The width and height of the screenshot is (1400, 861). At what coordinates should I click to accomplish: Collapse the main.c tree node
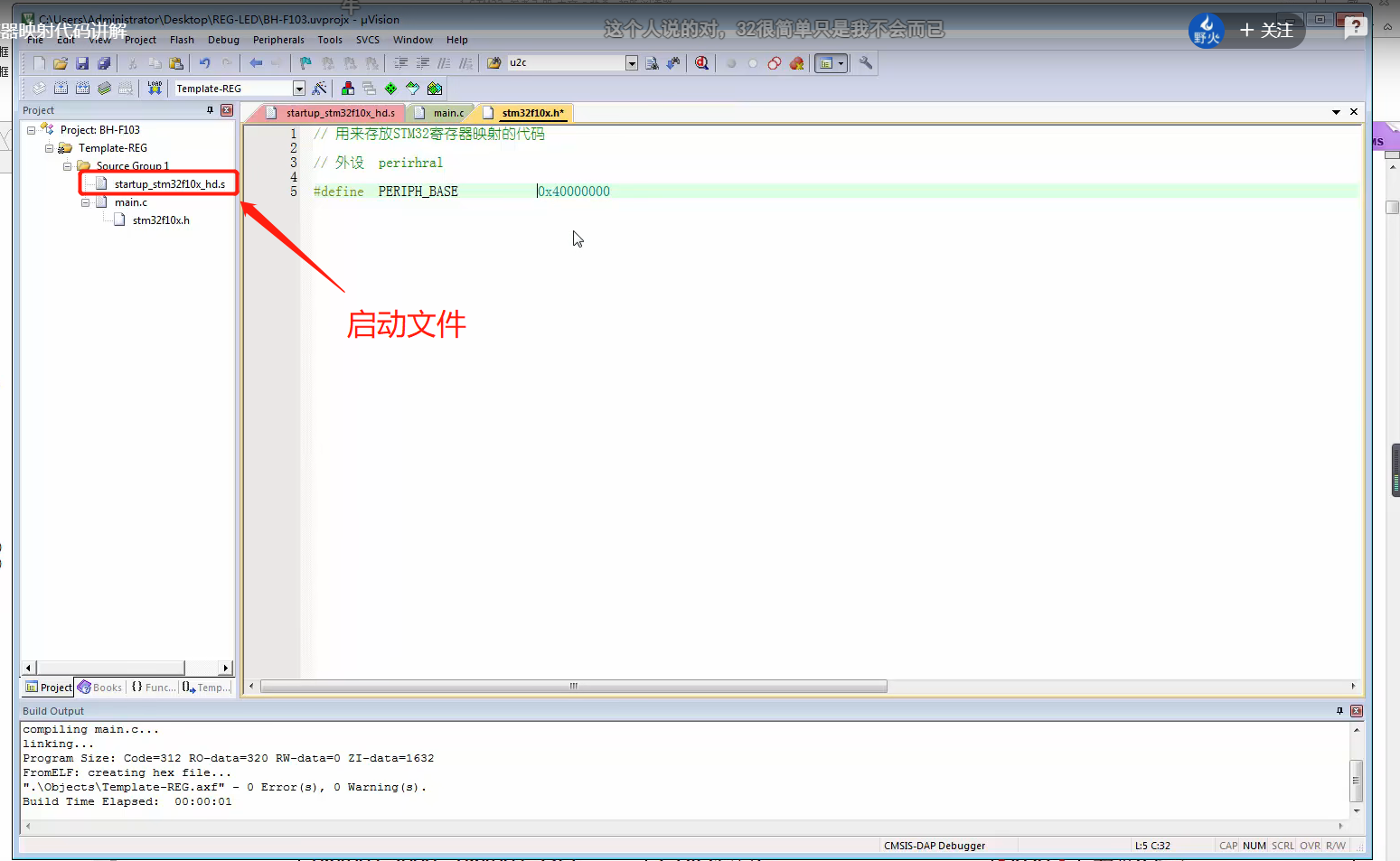[85, 202]
